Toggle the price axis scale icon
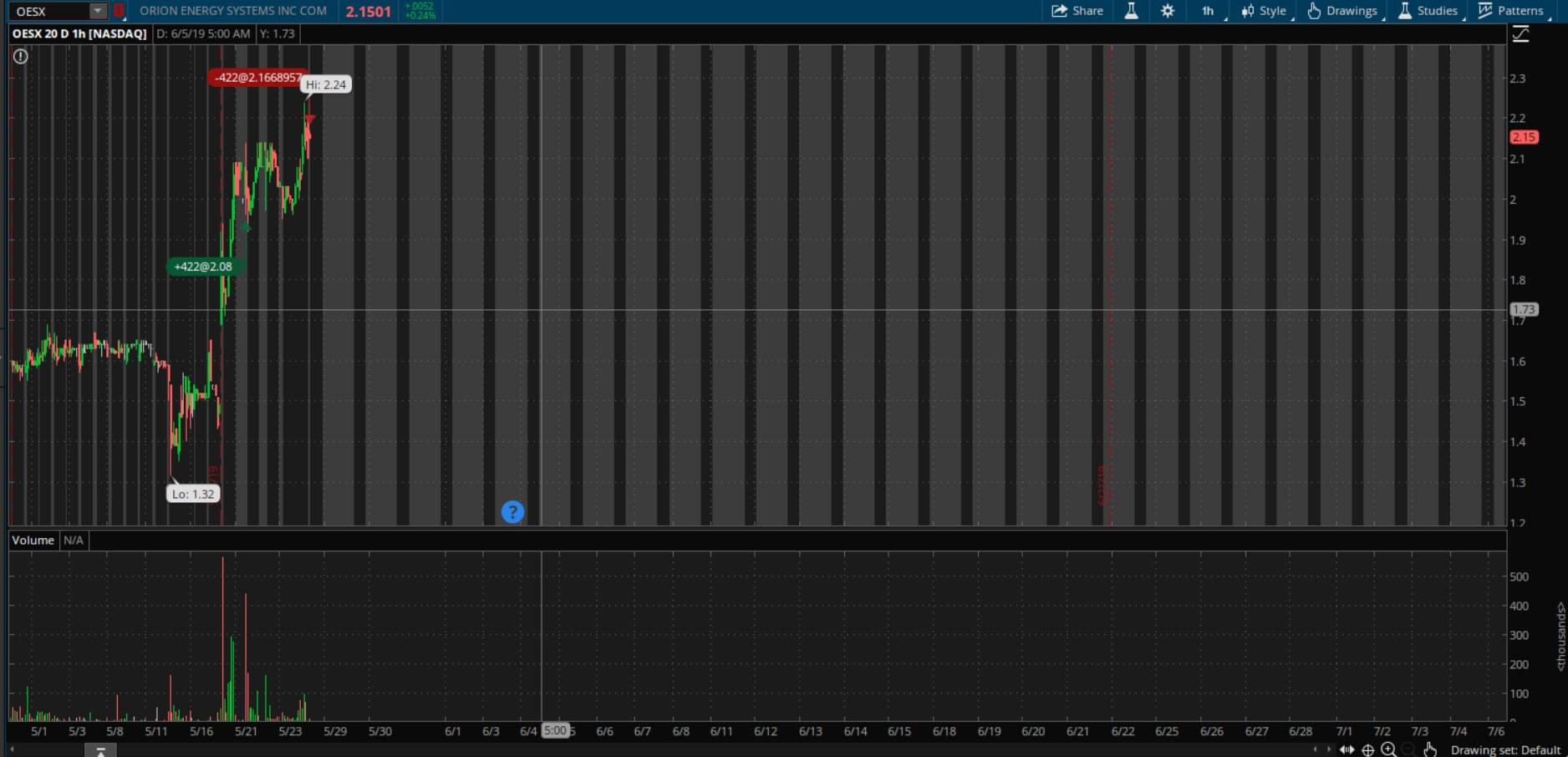Screen dimensions: 1568x757 click(x=1520, y=34)
